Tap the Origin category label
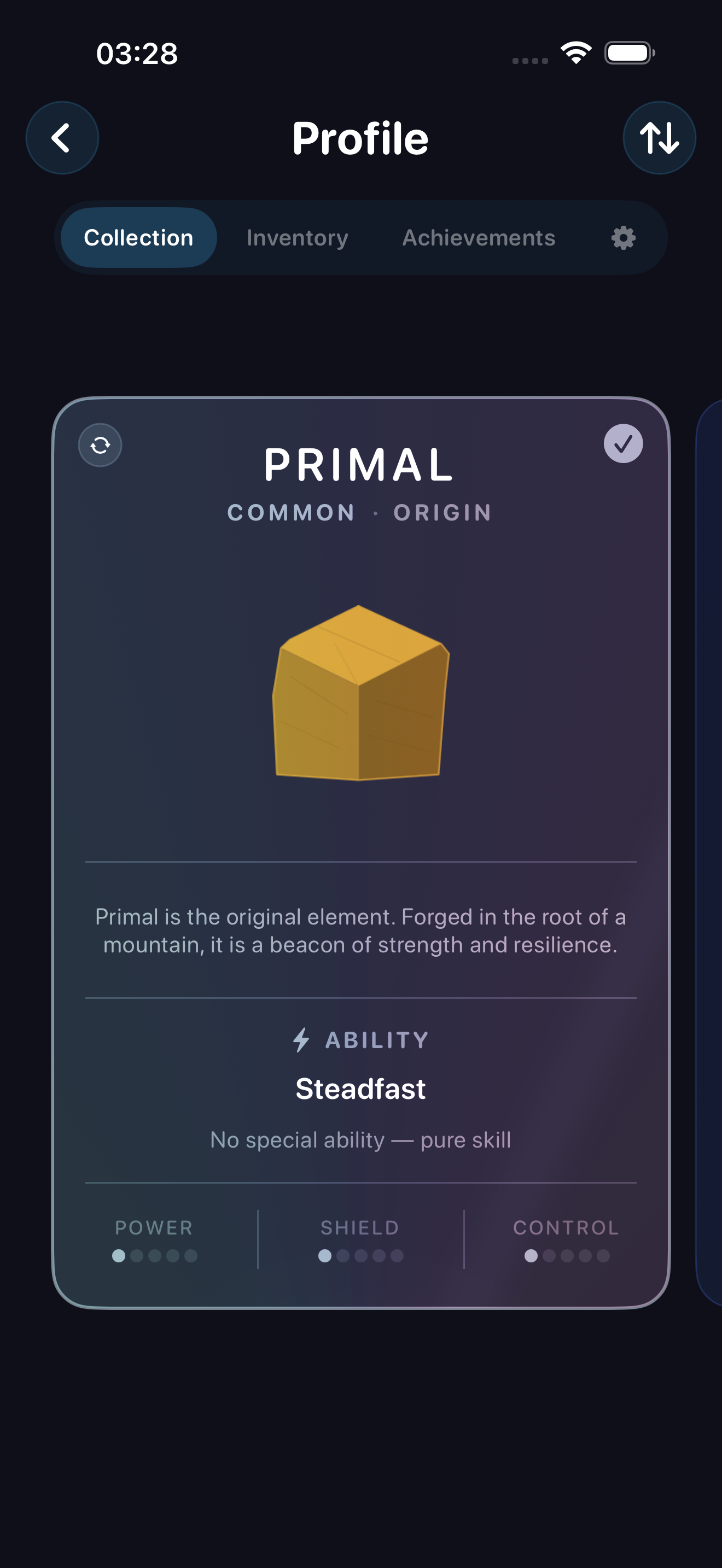722x1568 pixels. 442,512
